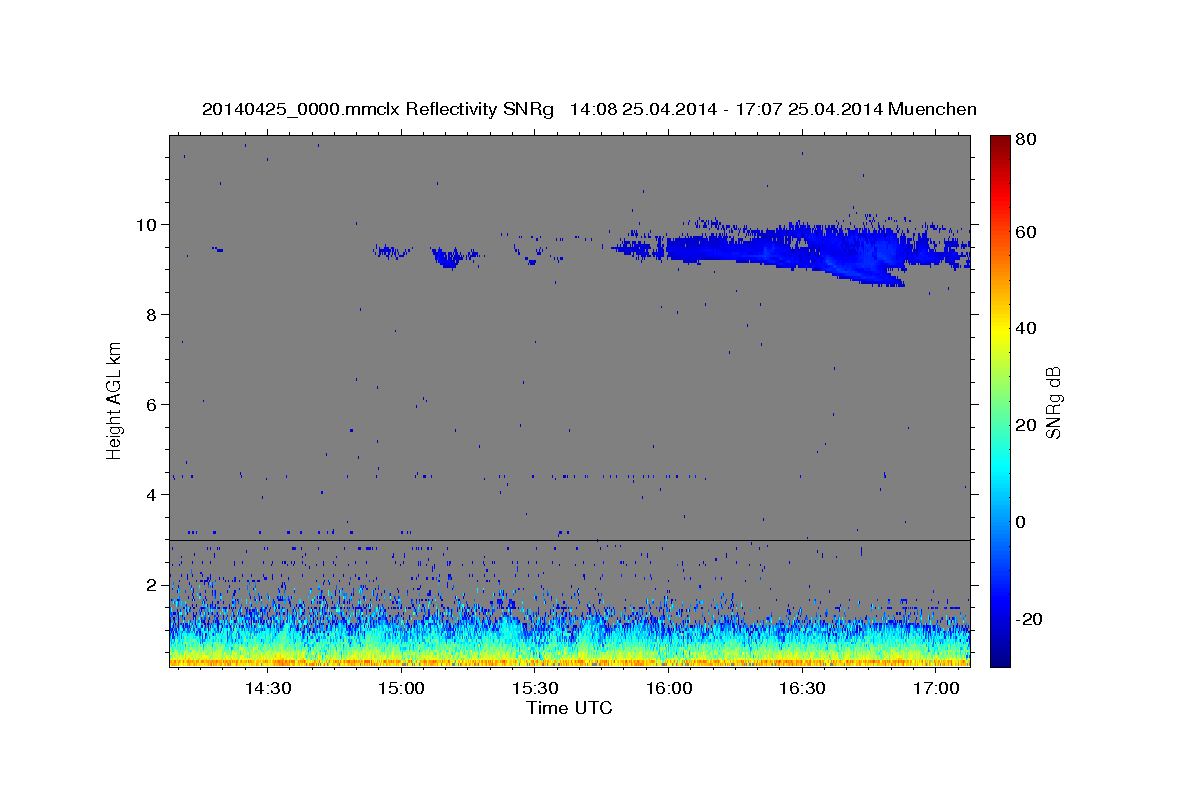Image resolution: width=1200 pixels, height=800 pixels.
Task: Click the 15:30 time tick label
Action: (535, 689)
